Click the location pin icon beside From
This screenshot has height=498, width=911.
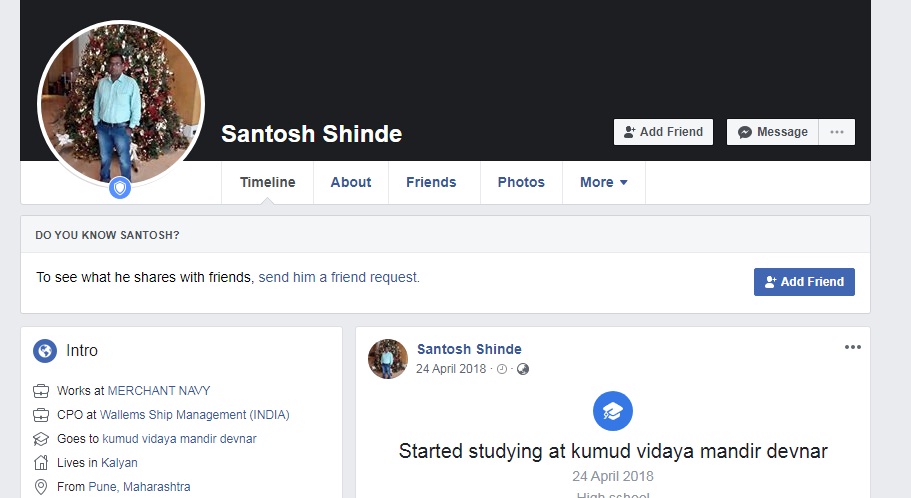[41, 487]
